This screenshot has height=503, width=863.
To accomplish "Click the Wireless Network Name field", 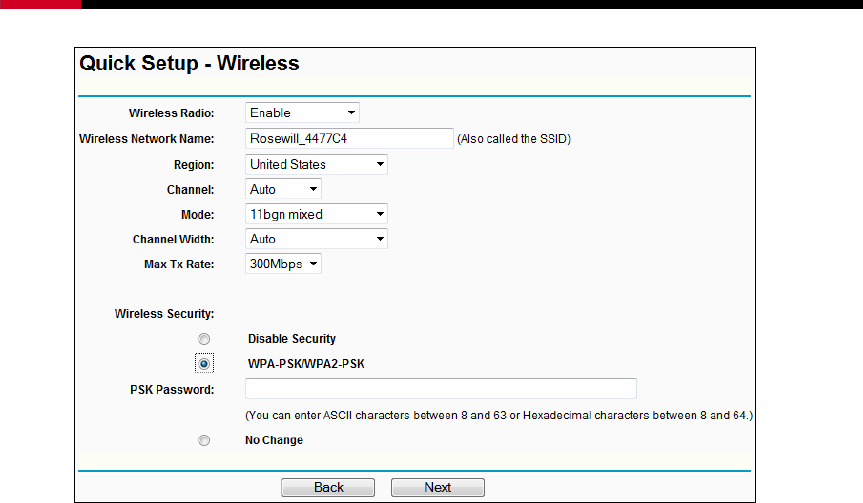I will point(349,139).
